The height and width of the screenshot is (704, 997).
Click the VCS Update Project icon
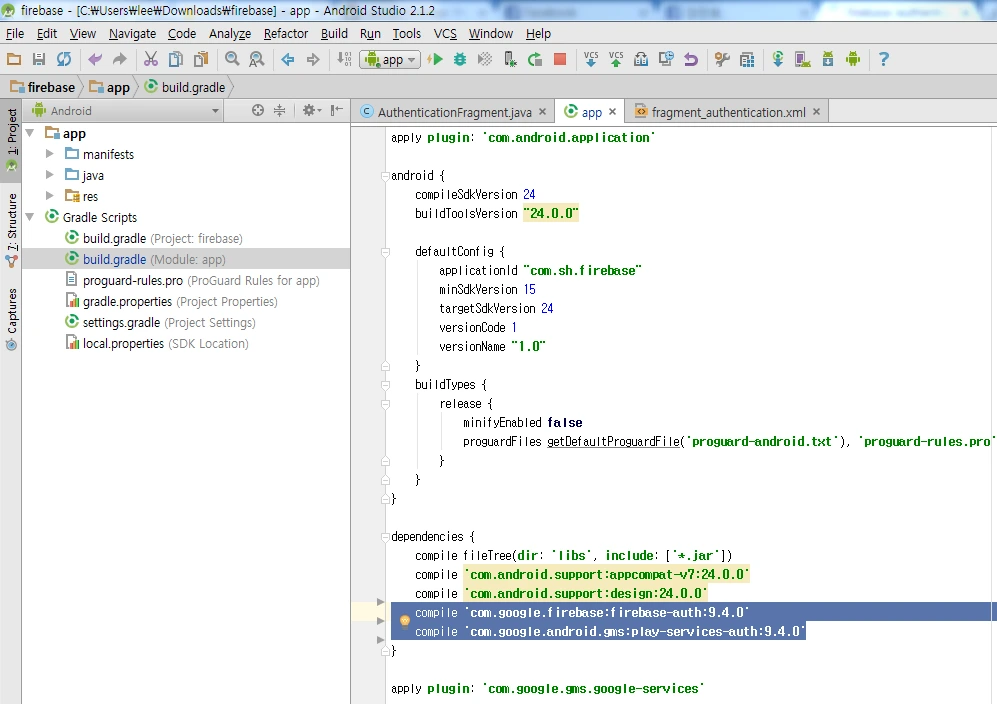point(591,59)
